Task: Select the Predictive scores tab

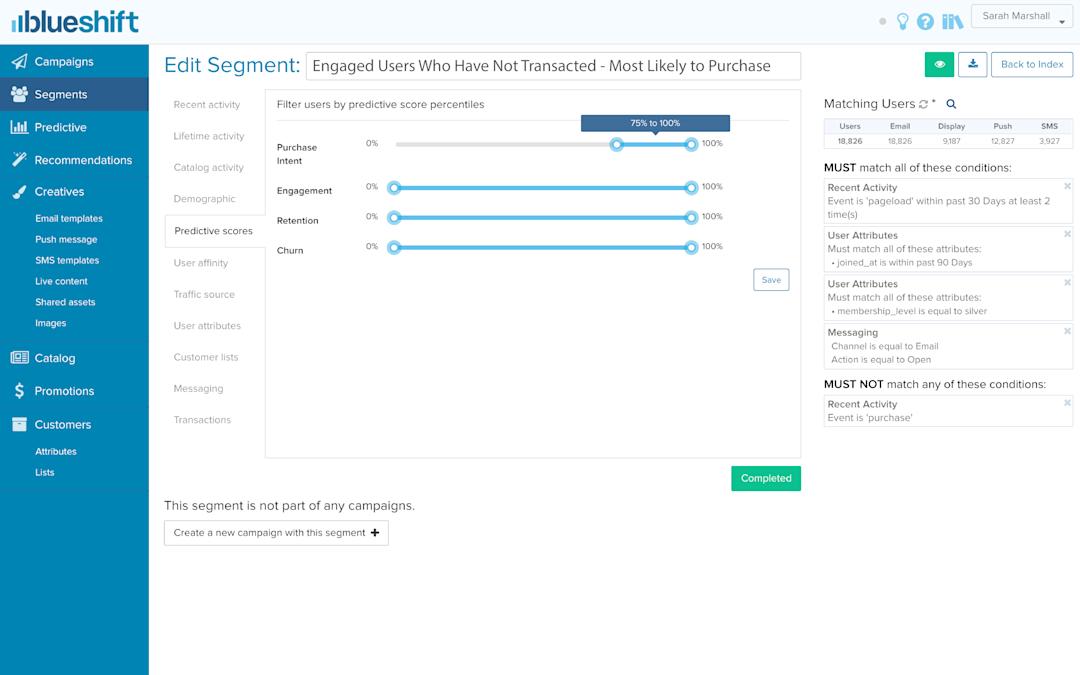Action: coord(214,231)
